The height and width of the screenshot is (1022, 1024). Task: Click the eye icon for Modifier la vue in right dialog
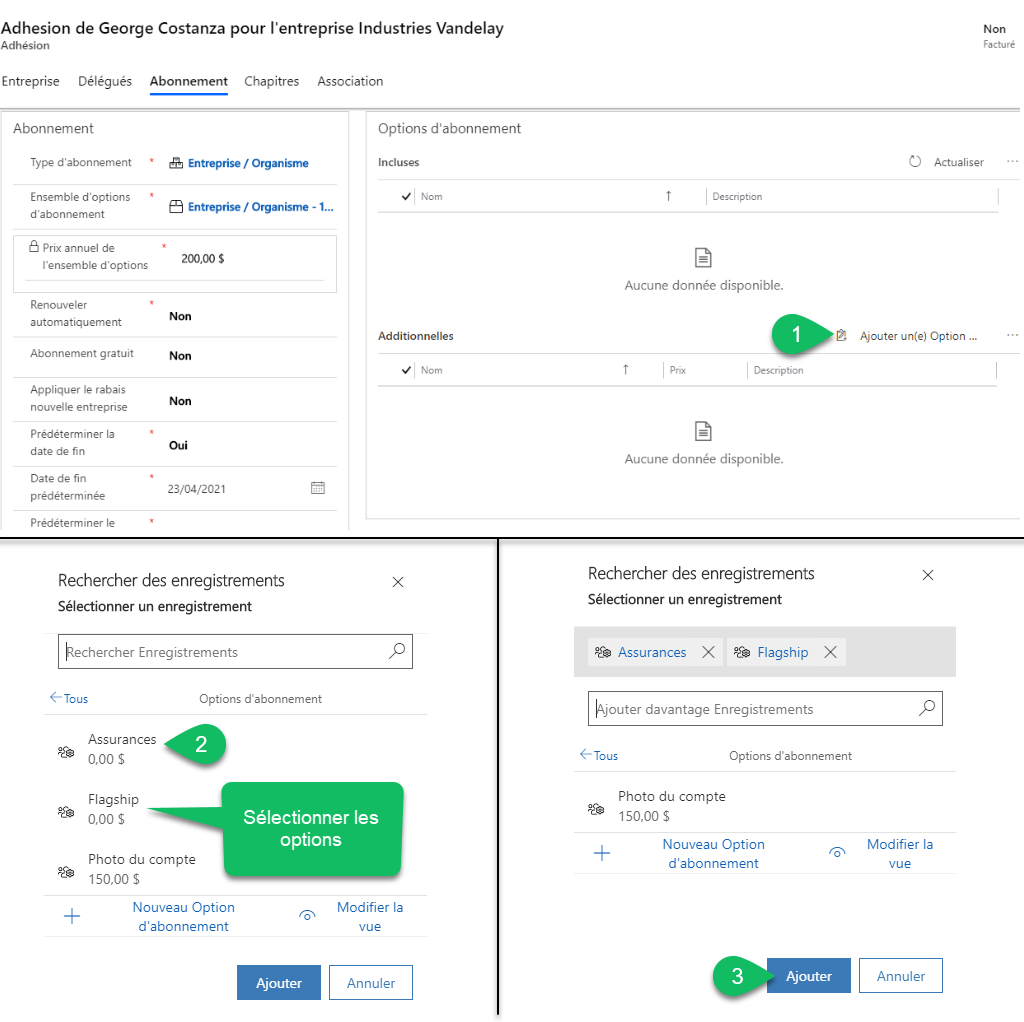coord(838,853)
